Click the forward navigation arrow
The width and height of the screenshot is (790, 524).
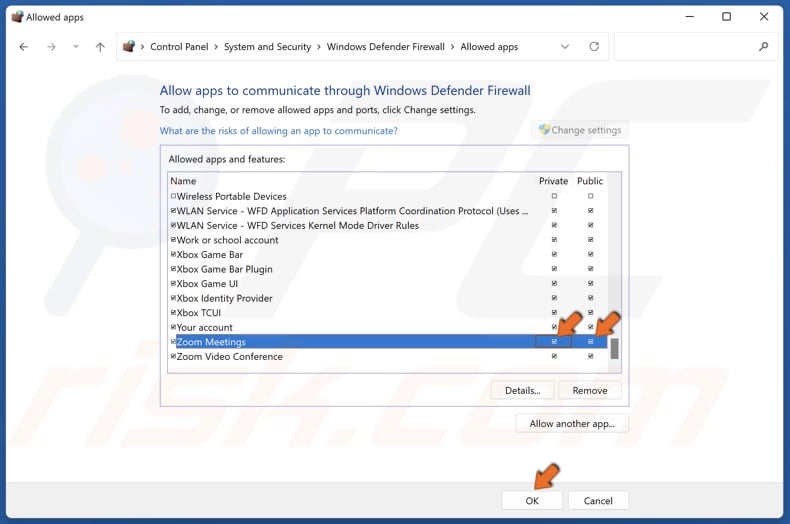[x=51, y=47]
